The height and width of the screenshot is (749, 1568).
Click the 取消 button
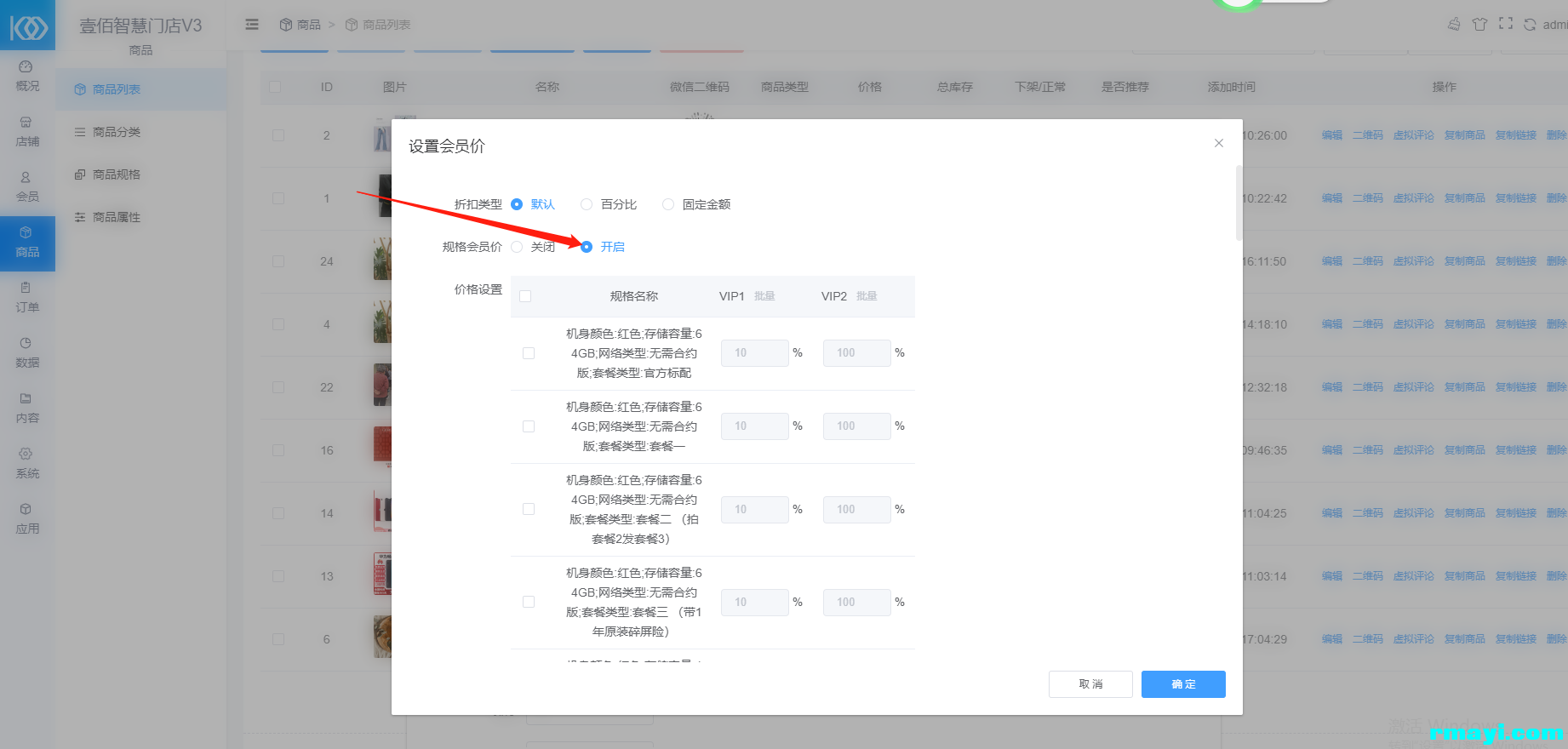[1090, 684]
